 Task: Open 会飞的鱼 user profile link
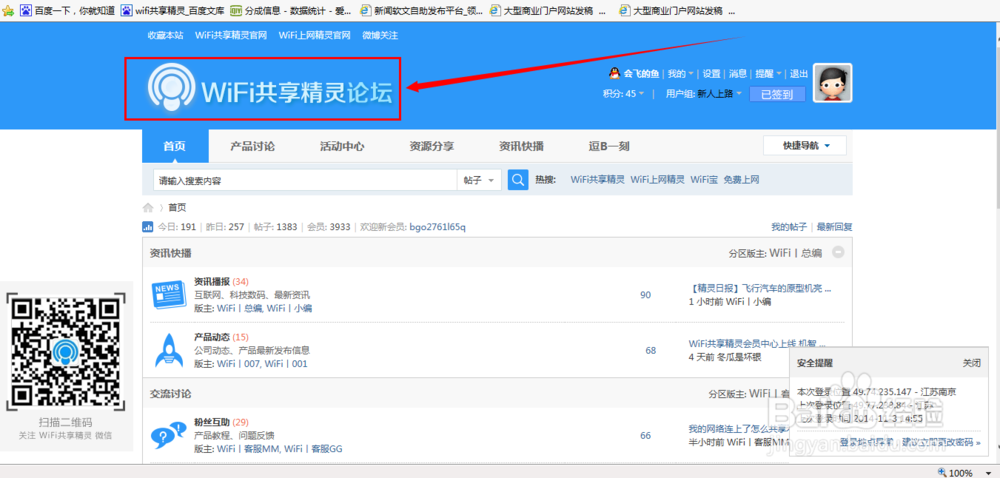coord(641,74)
